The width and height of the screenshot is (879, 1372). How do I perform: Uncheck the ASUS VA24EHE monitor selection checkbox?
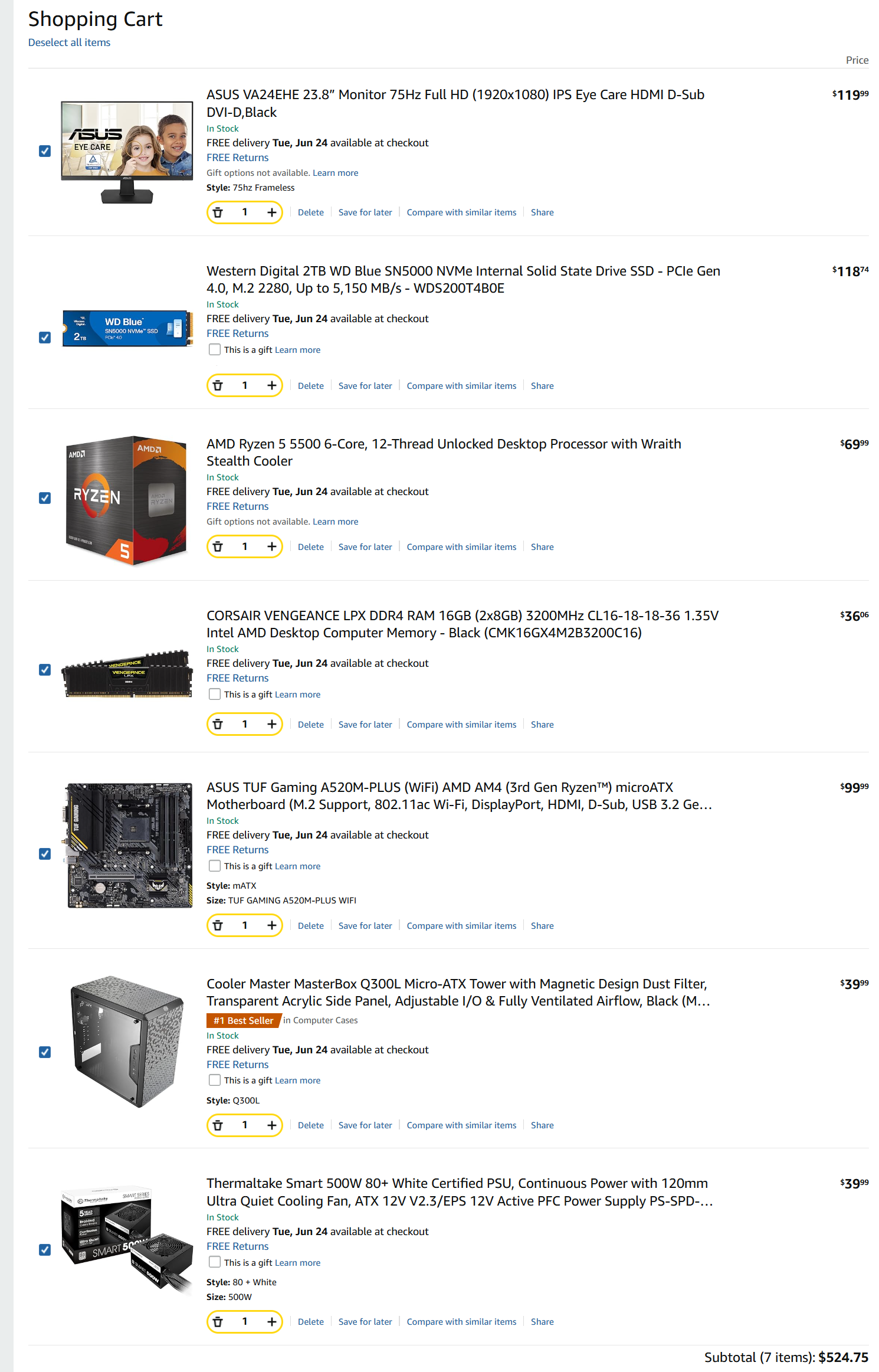pos(45,151)
